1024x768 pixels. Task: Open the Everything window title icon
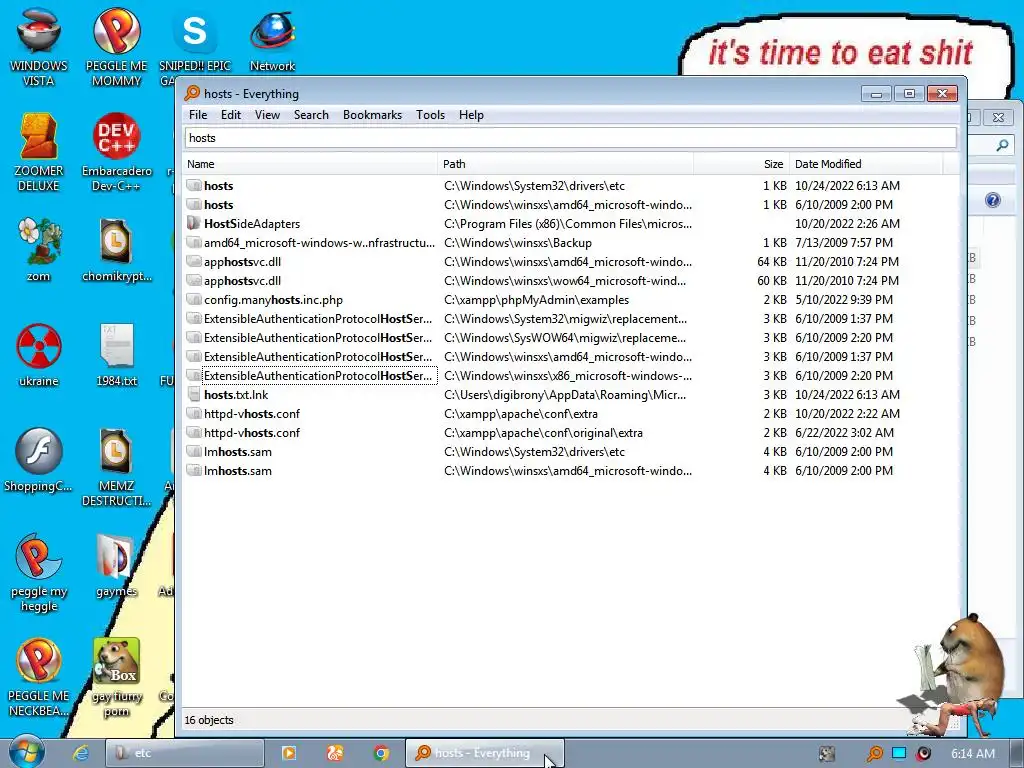point(192,93)
